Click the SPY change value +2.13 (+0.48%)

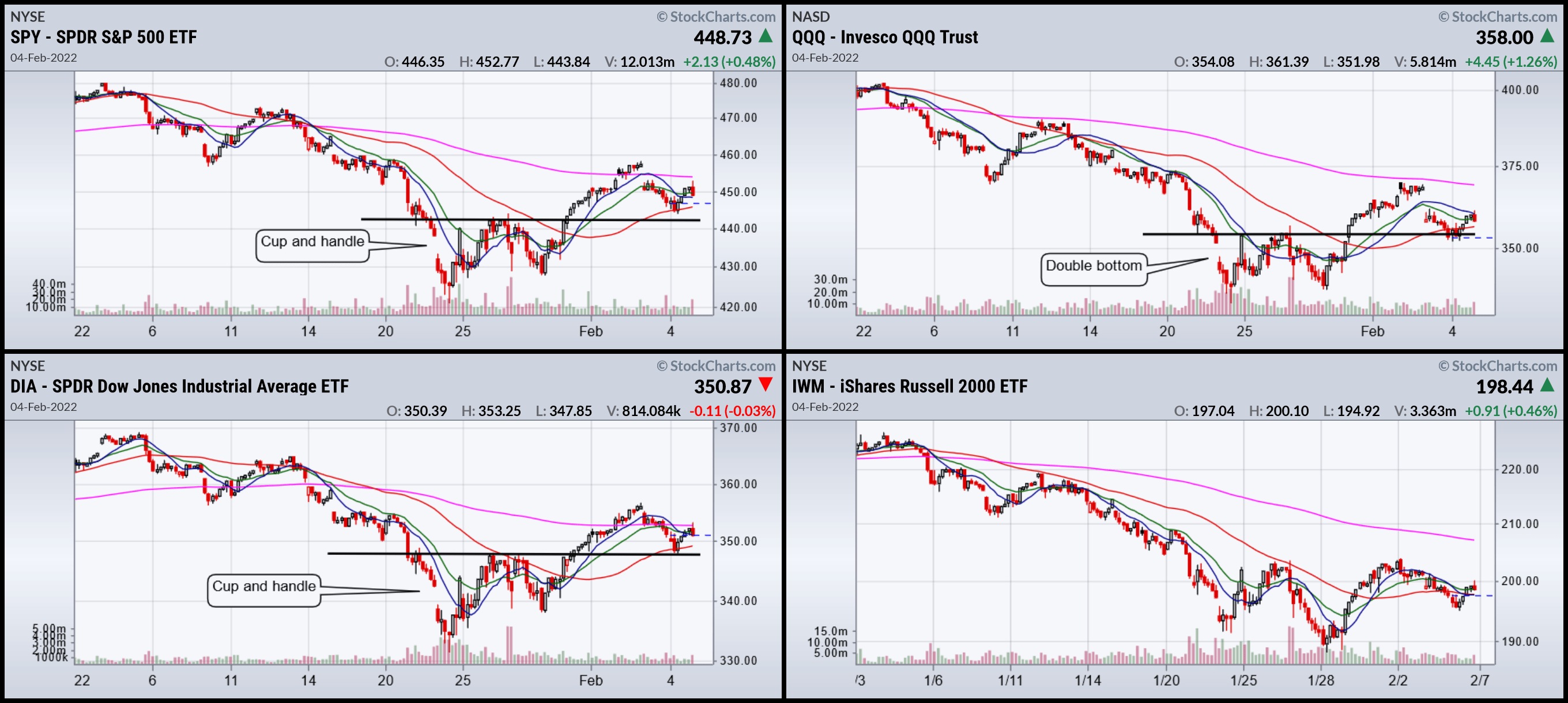729,62
